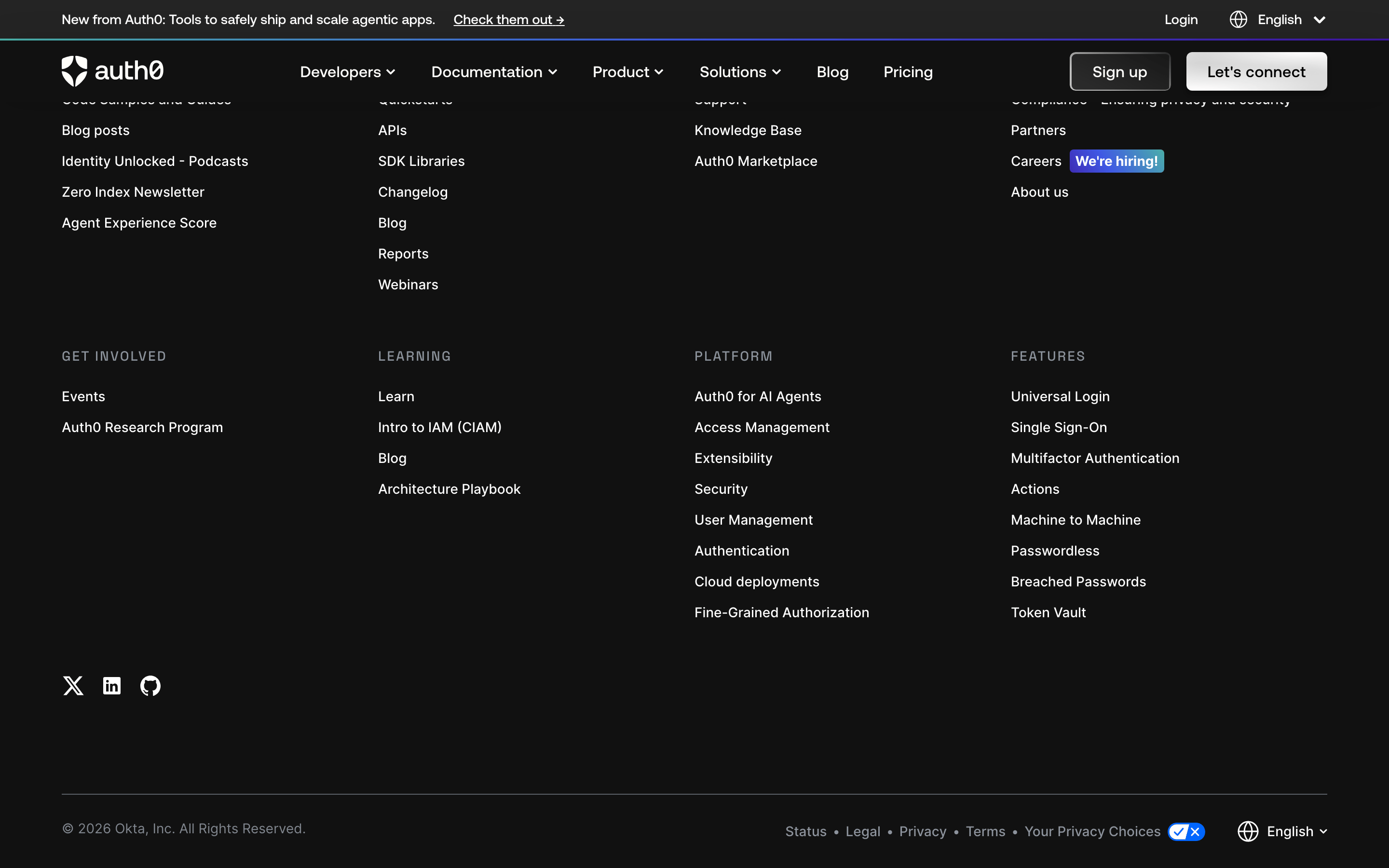Open the top English language dropdown

pyautogui.click(x=1278, y=19)
